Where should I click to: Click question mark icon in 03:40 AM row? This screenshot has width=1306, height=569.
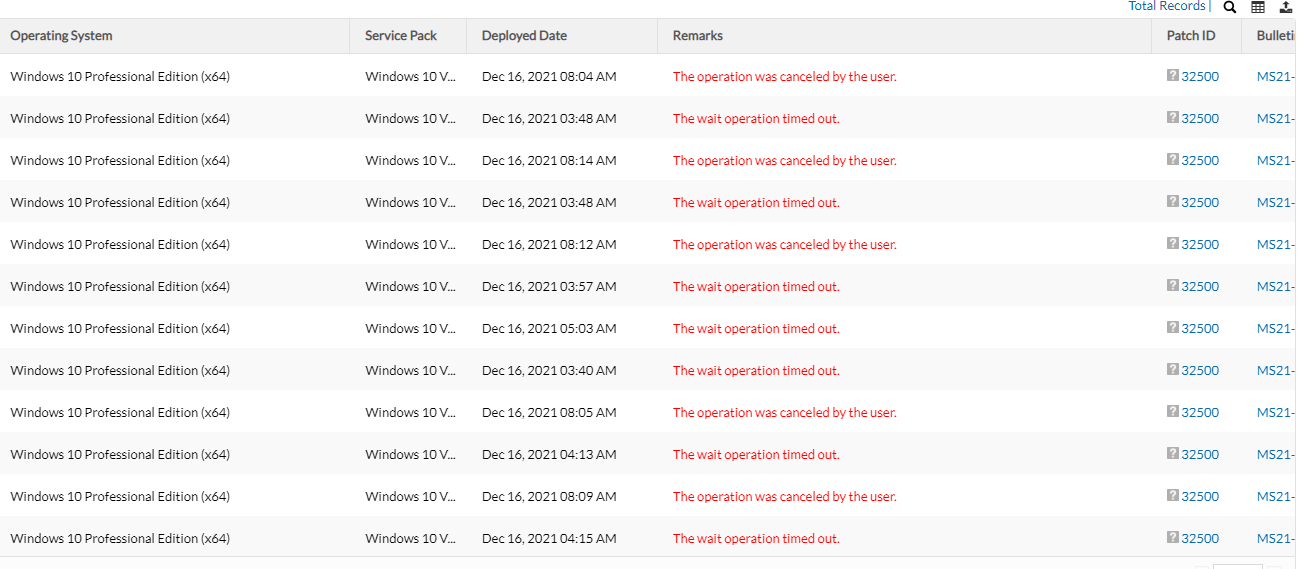point(1172,369)
